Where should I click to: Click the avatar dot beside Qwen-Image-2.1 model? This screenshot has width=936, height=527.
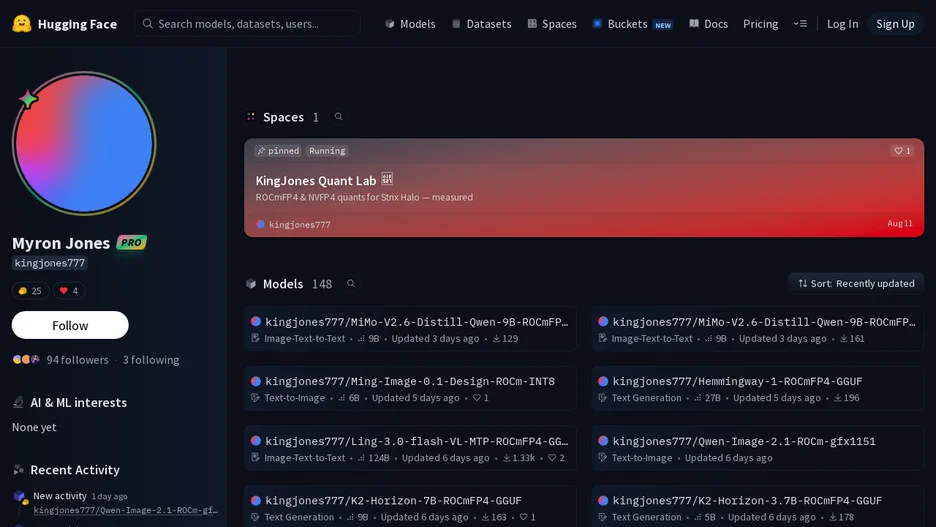(603, 440)
